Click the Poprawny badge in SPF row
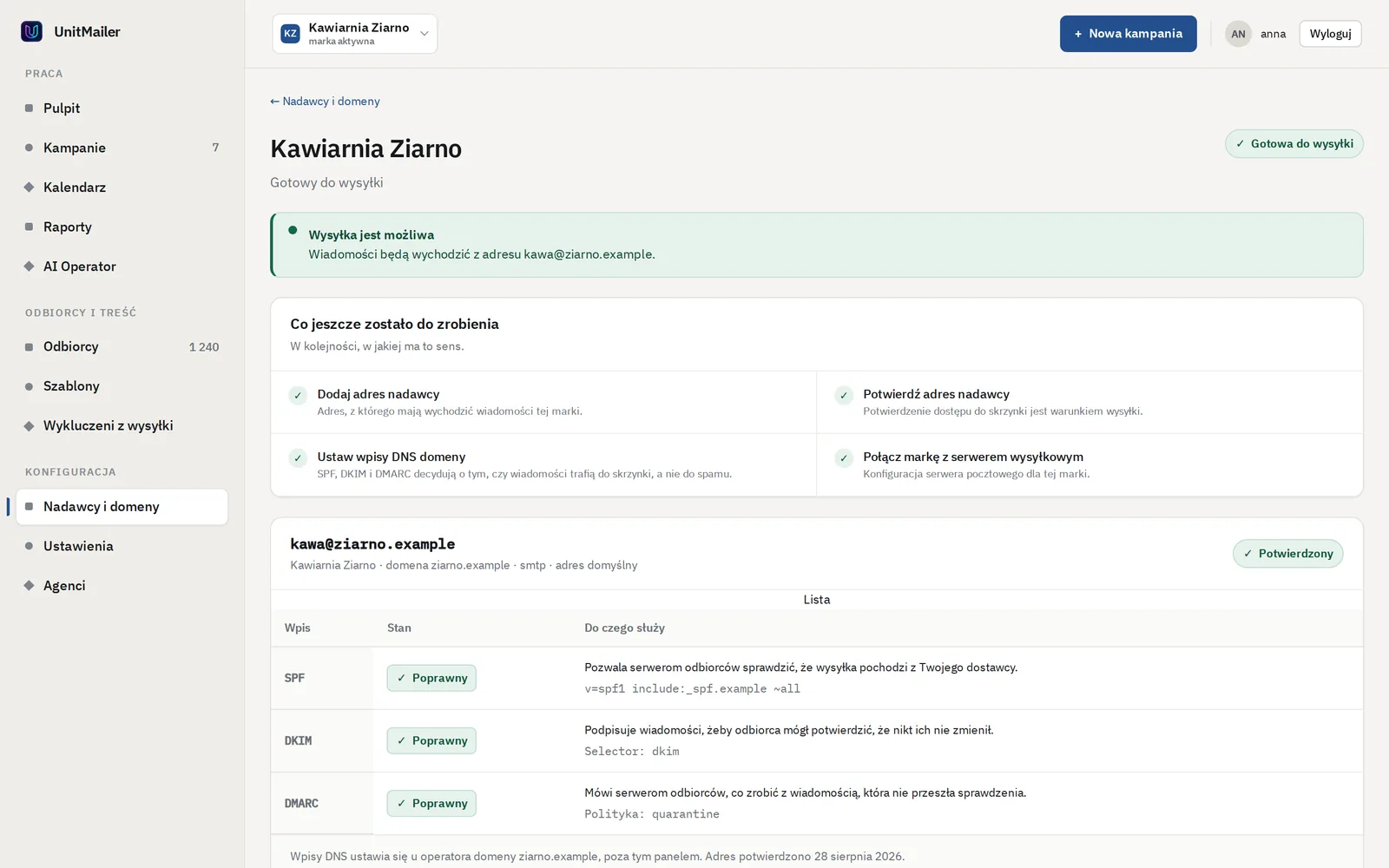This screenshot has width=1389, height=868. (x=431, y=678)
